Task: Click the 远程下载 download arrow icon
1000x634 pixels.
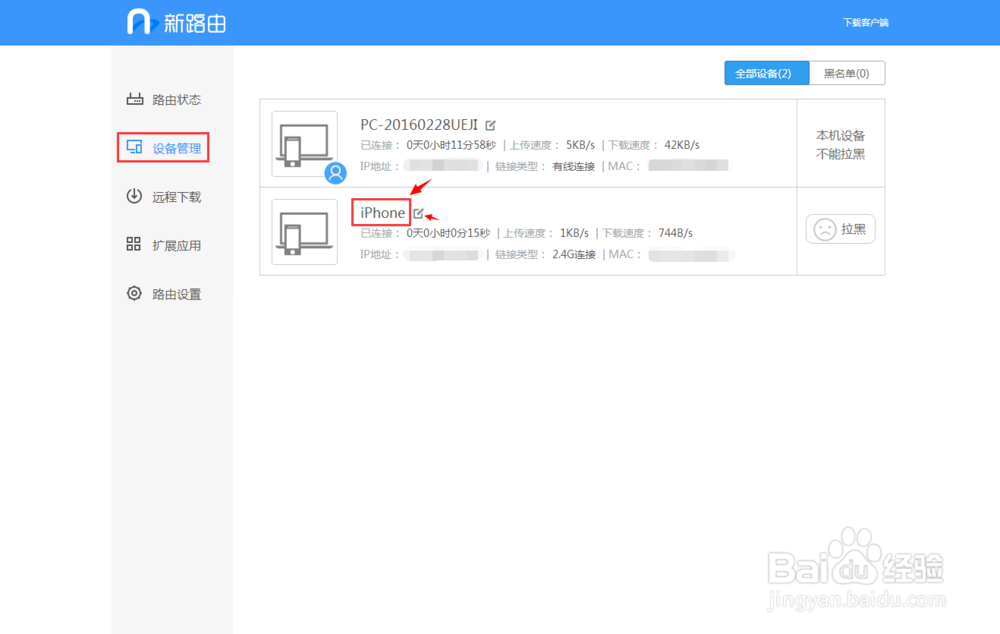Action: [134, 196]
